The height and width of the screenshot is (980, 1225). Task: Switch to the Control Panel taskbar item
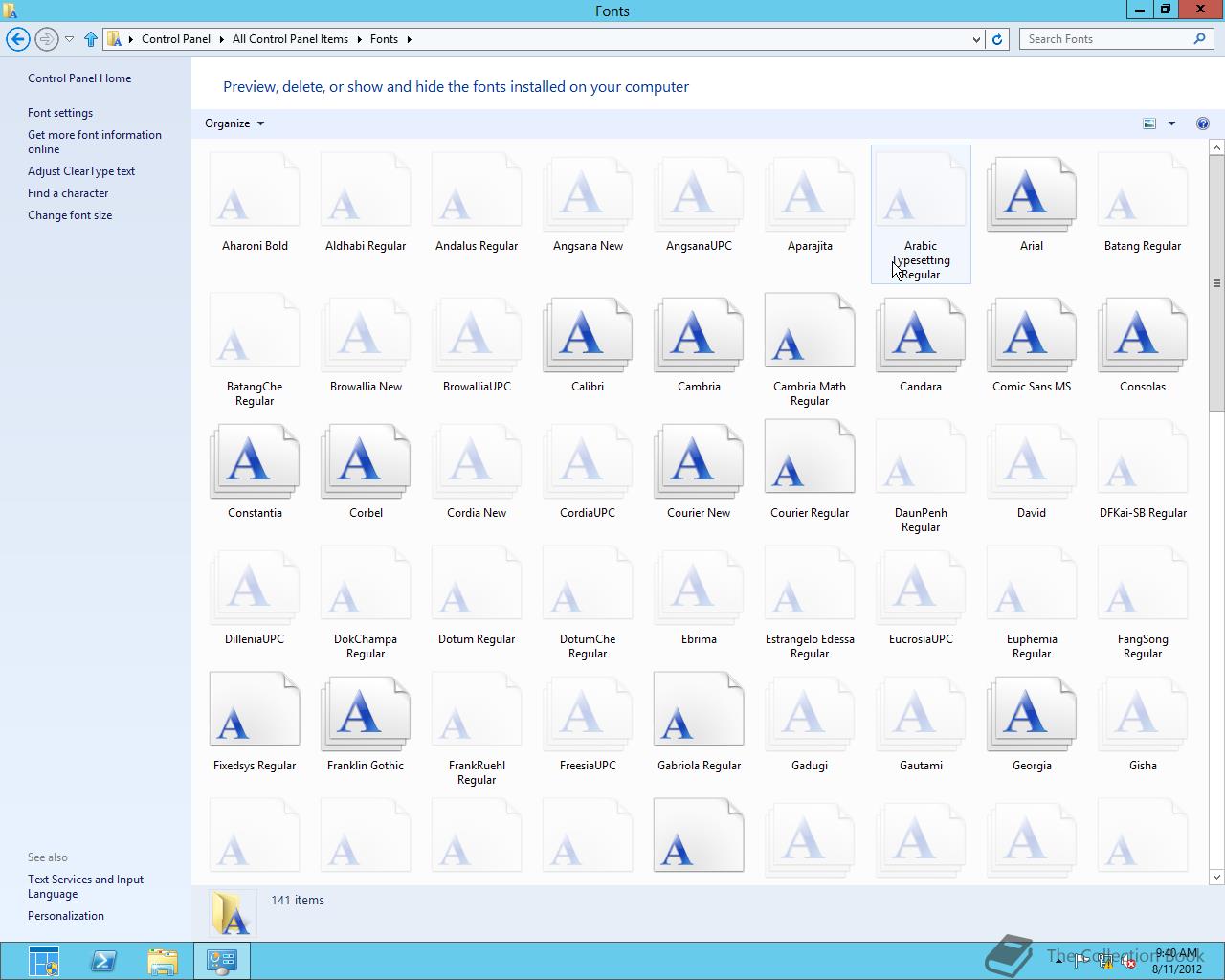point(222,961)
